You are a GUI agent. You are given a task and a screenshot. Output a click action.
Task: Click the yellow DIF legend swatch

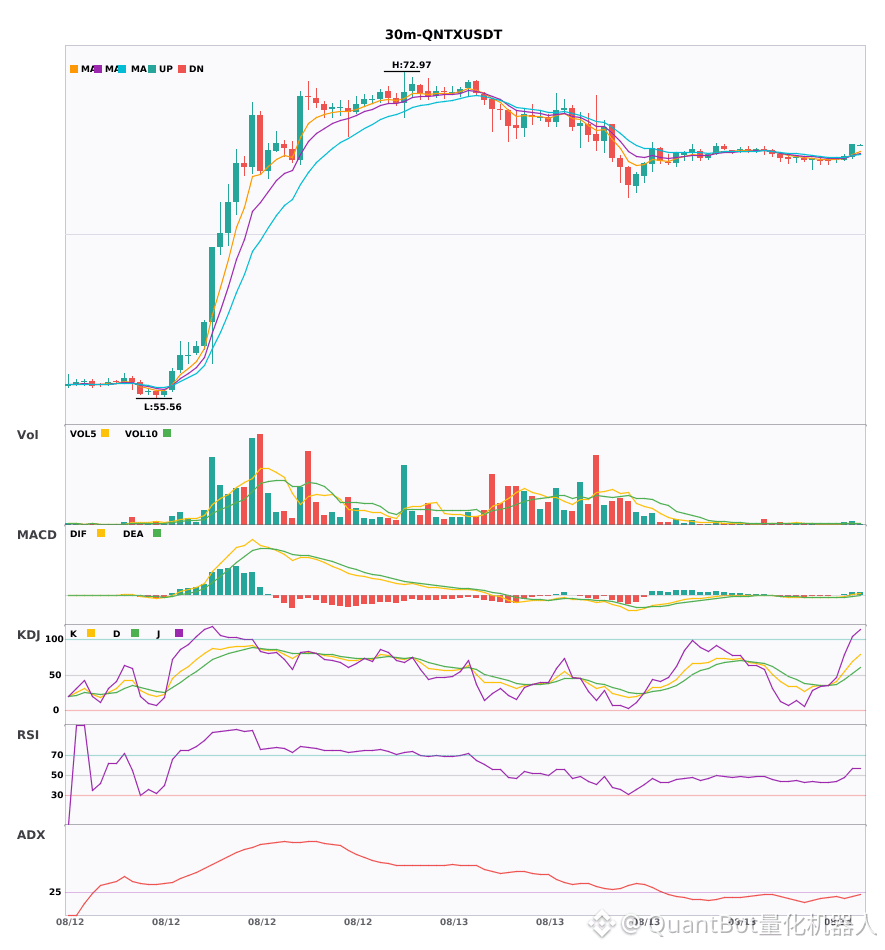coord(101,533)
